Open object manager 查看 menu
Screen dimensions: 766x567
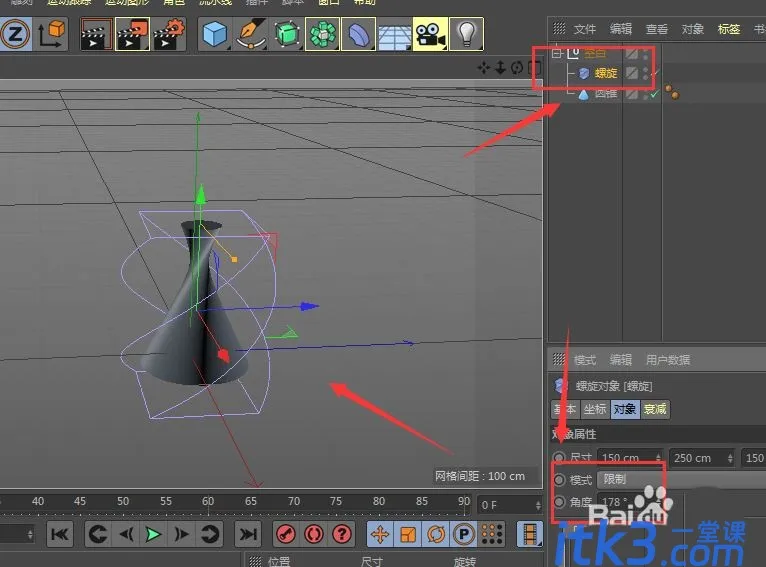coord(657,29)
